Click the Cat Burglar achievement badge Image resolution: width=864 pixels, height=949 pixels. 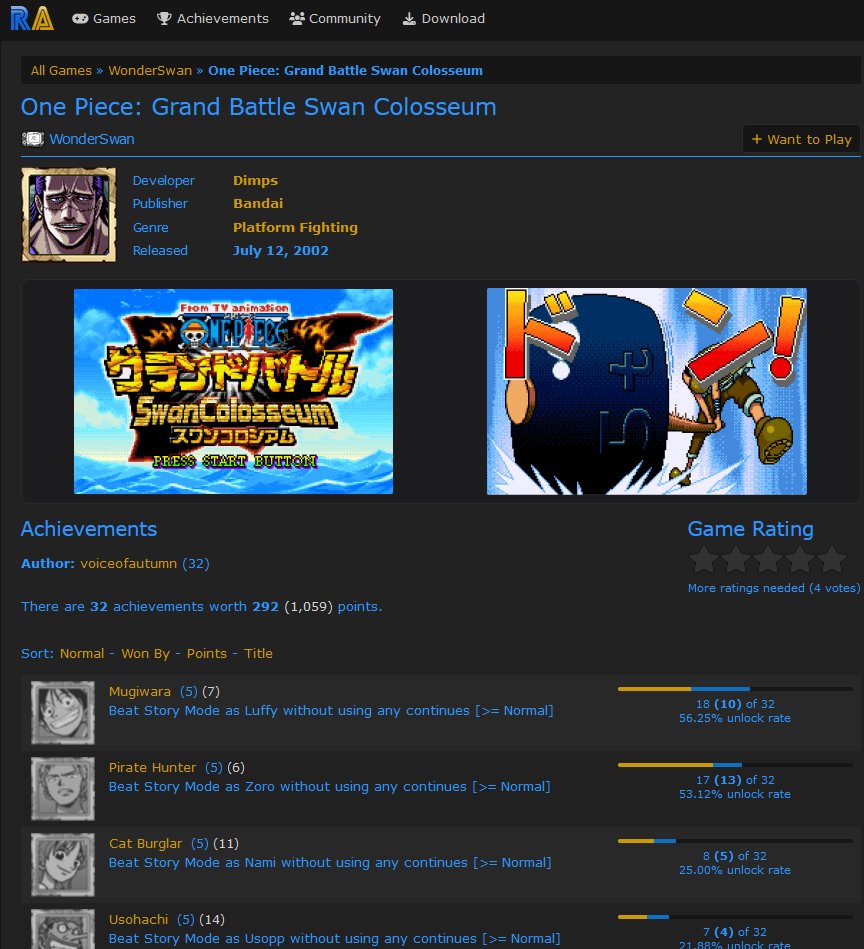pos(63,865)
